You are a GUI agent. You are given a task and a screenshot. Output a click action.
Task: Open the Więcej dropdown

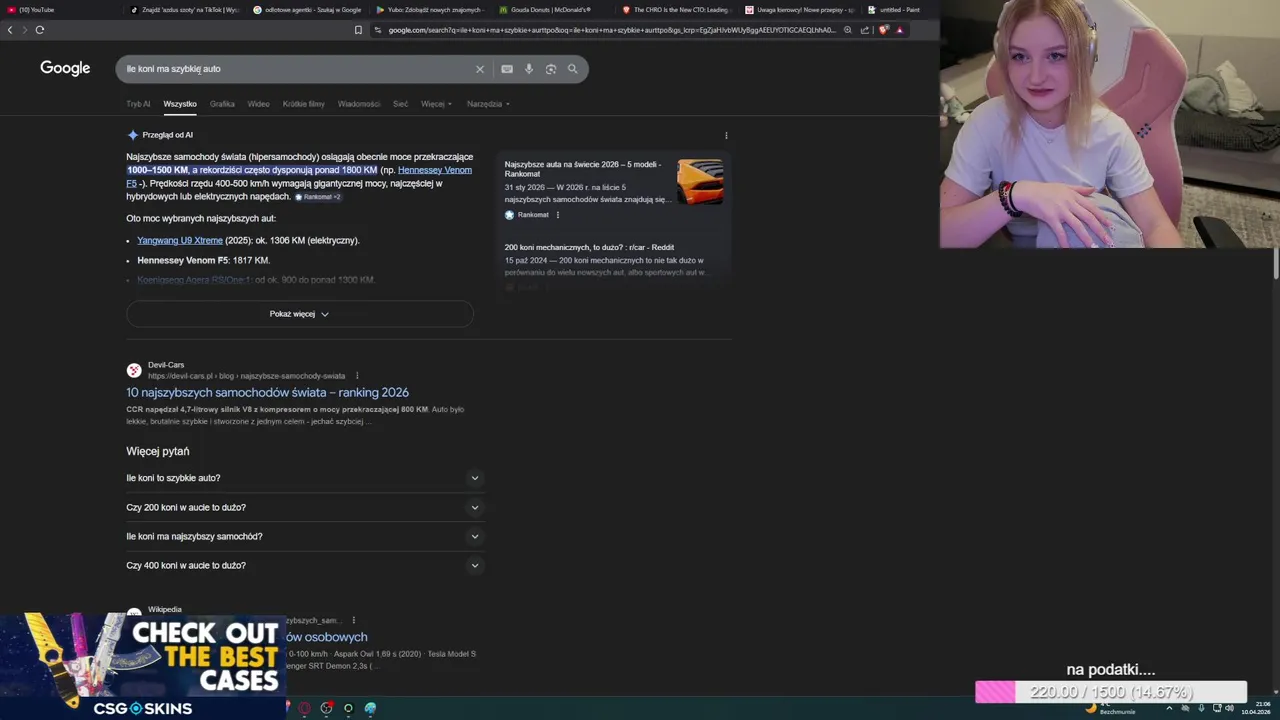coord(436,104)
